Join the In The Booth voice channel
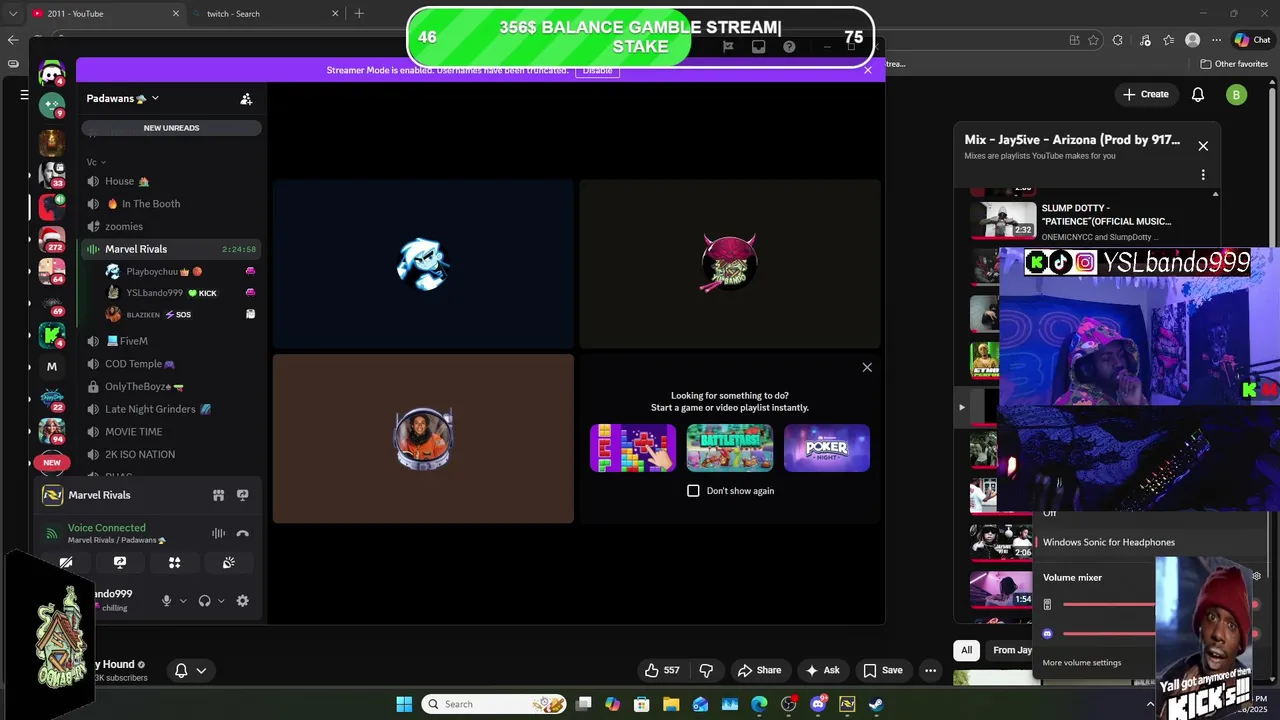 click(x=170, y=204)
